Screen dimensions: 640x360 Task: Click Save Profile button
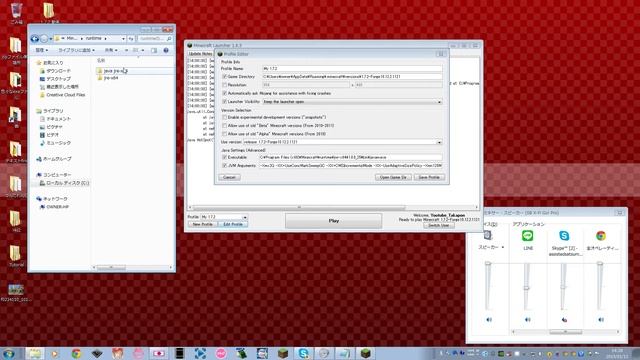pos(429,177)
